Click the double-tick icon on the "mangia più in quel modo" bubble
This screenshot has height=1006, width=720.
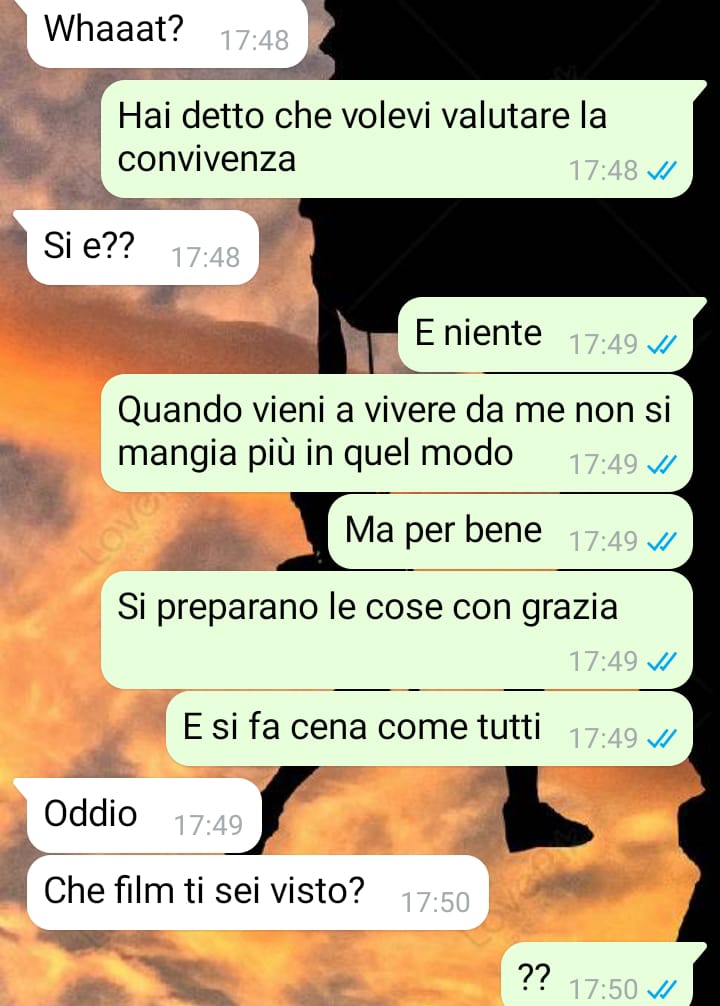[x=662, y=465]
